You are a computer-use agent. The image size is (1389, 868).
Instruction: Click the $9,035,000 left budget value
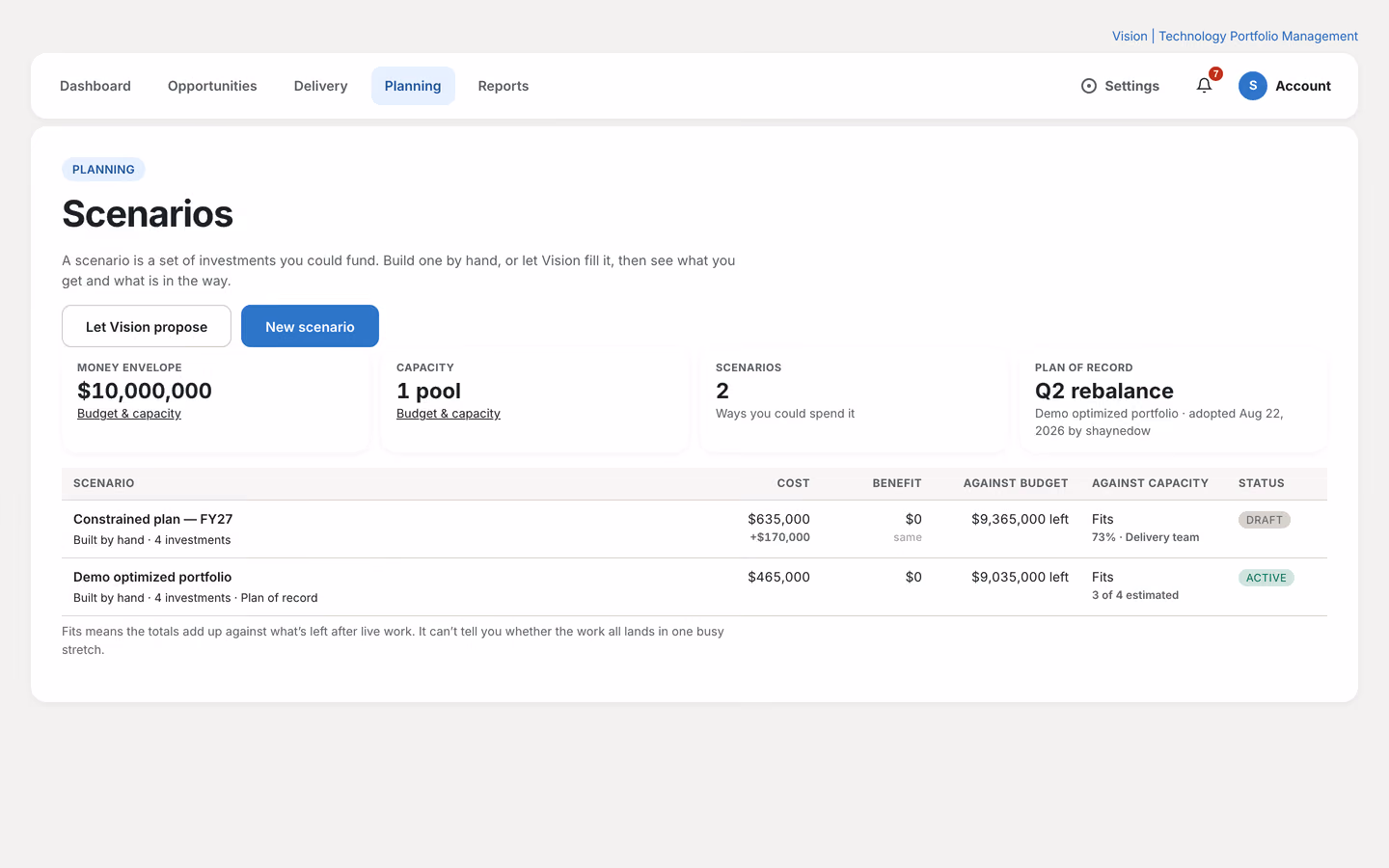[x=1020, y=577]
